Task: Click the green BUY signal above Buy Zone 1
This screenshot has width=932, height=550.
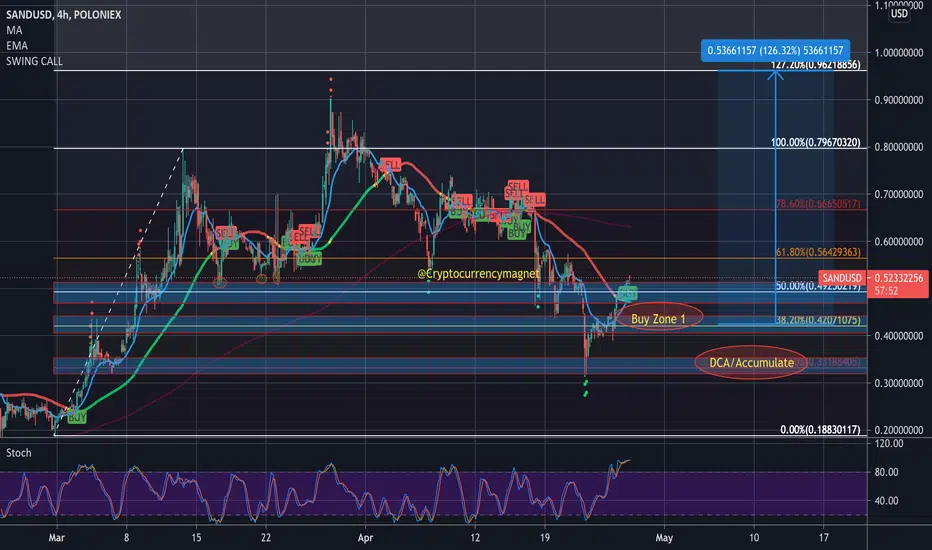Action: pyautogui.click(x=628, y=293)
